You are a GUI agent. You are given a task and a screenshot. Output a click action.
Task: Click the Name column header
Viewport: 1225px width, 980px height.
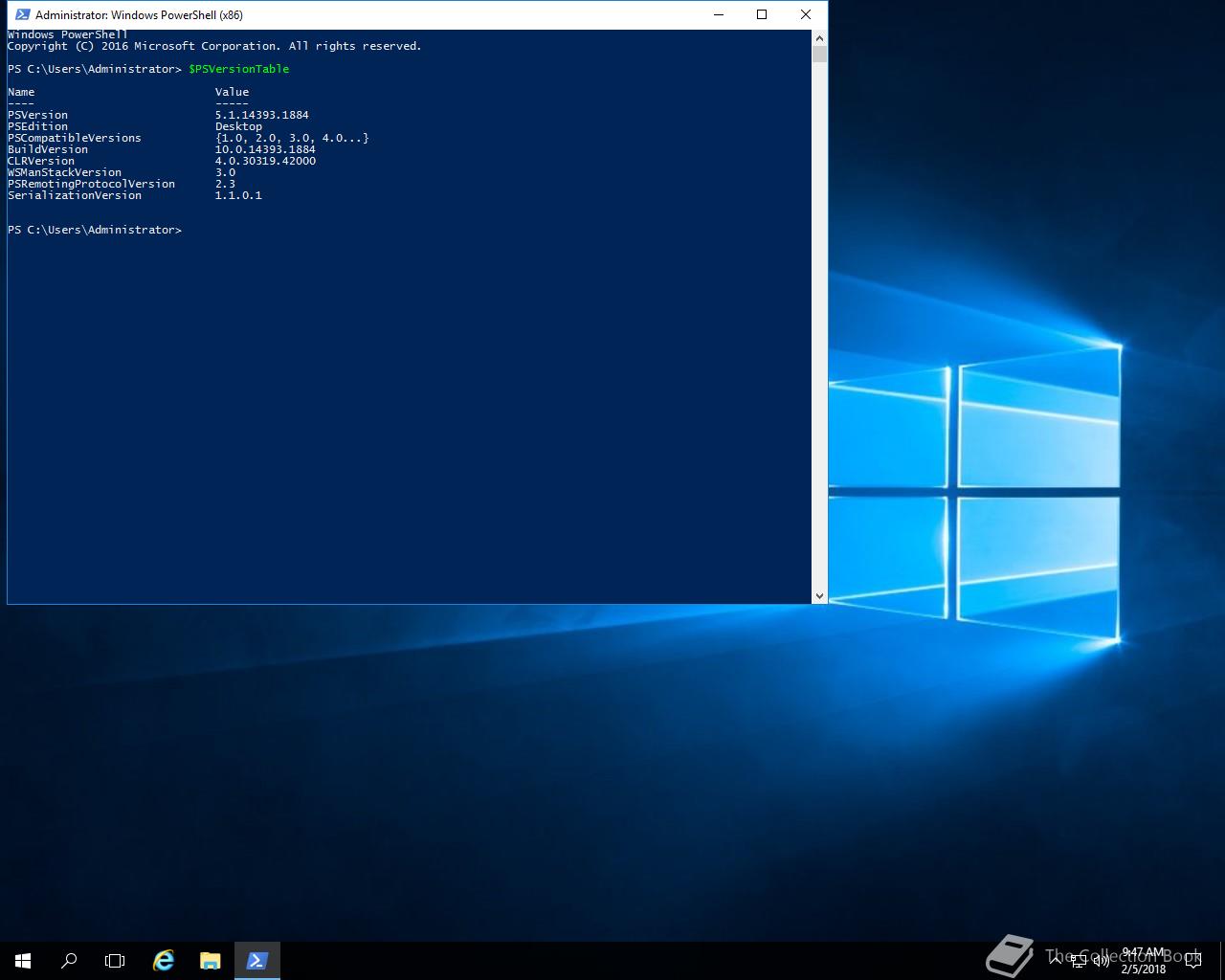21,92
